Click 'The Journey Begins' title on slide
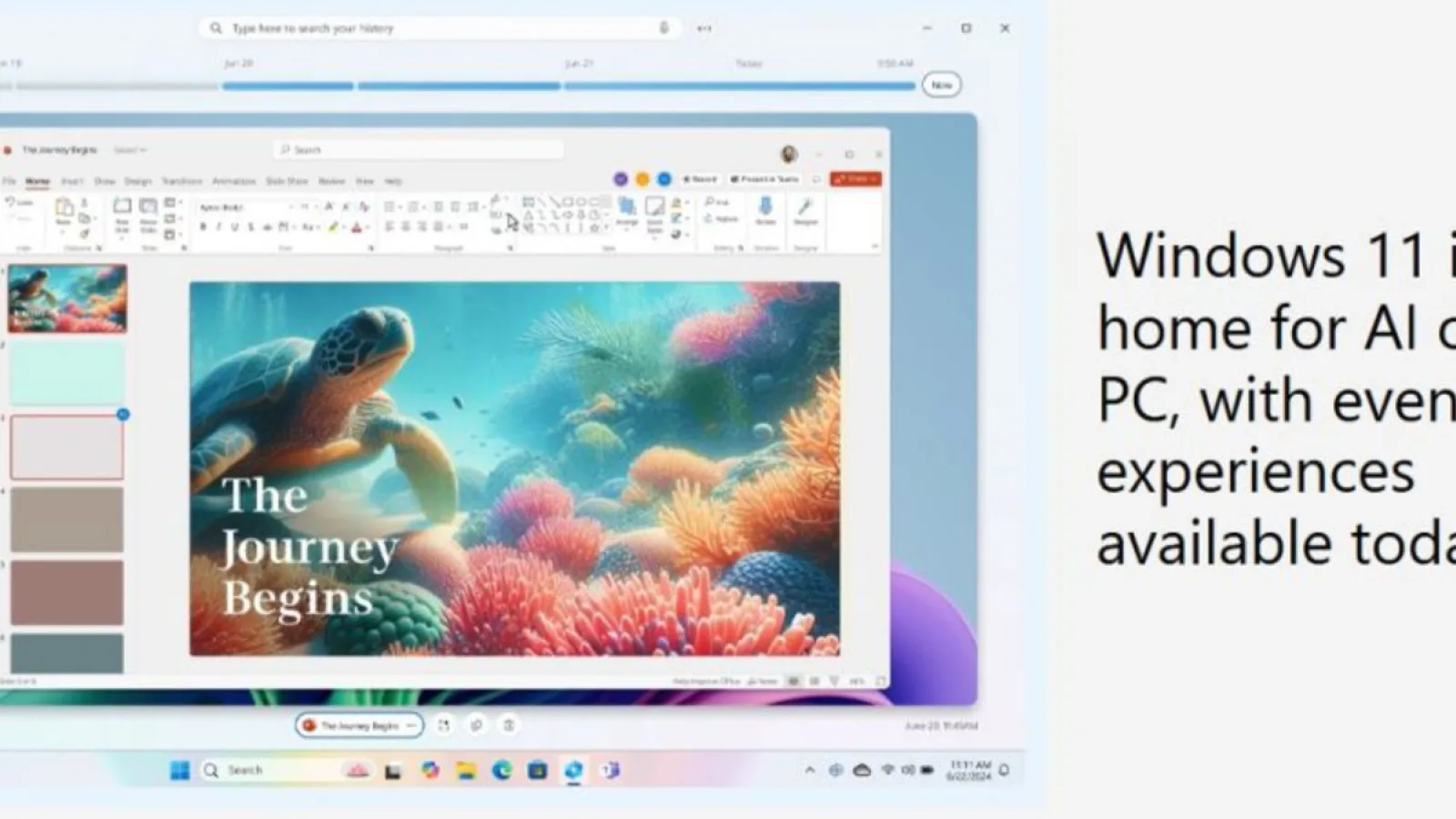 point(309,547)
